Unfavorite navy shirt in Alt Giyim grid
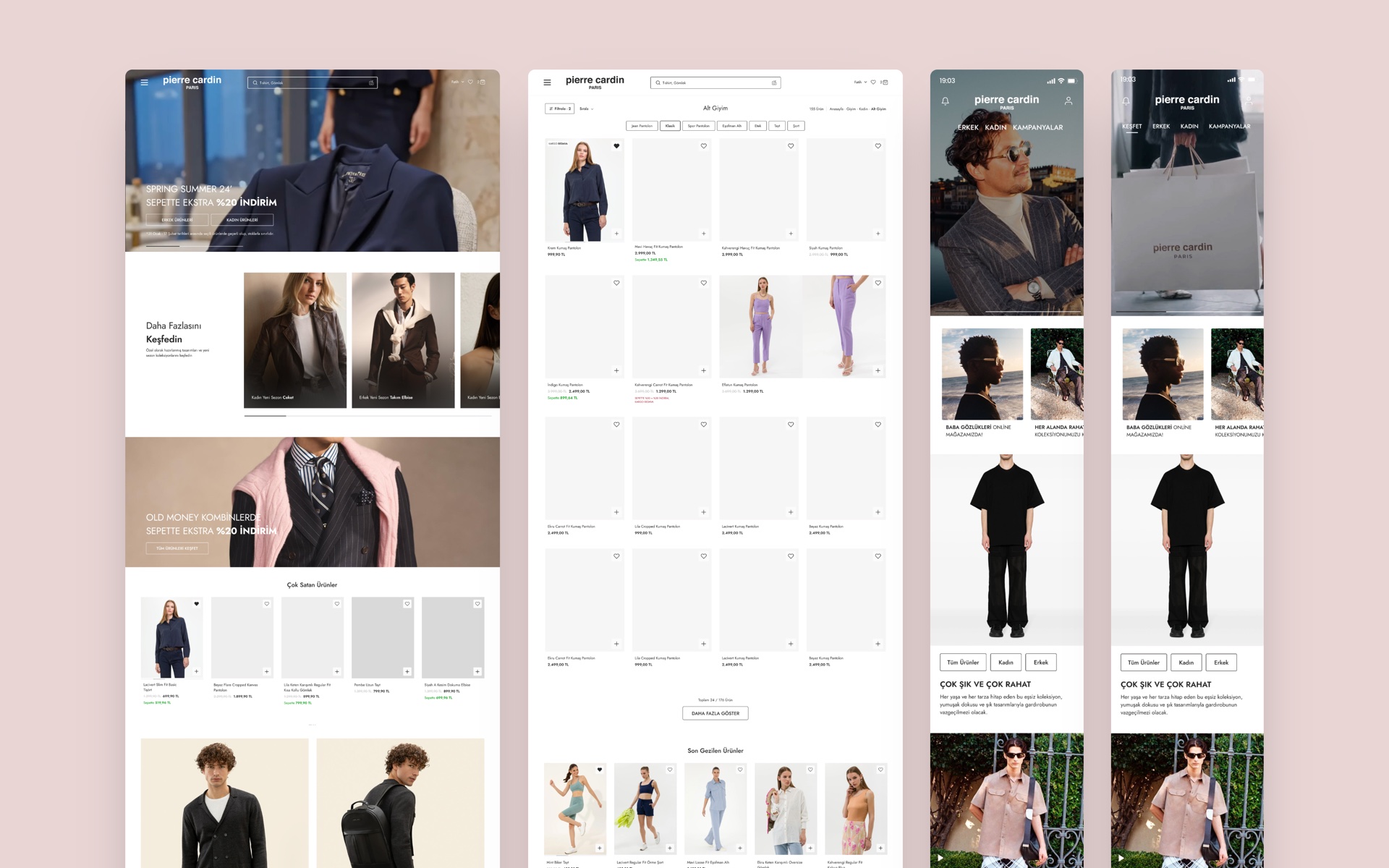This screenshot has width=1389, height=868. coord(616,146)
